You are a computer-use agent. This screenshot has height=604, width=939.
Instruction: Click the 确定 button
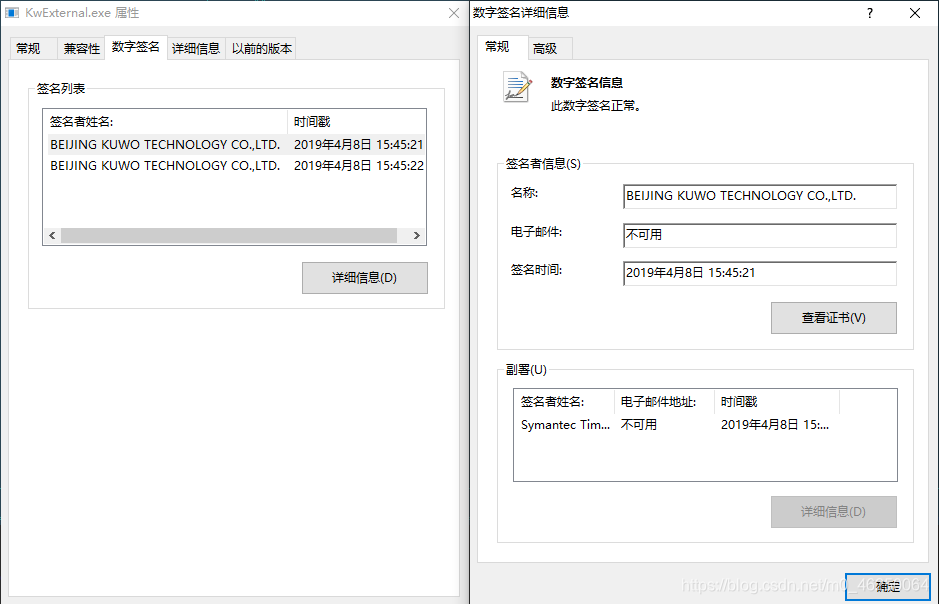point(886,587)
